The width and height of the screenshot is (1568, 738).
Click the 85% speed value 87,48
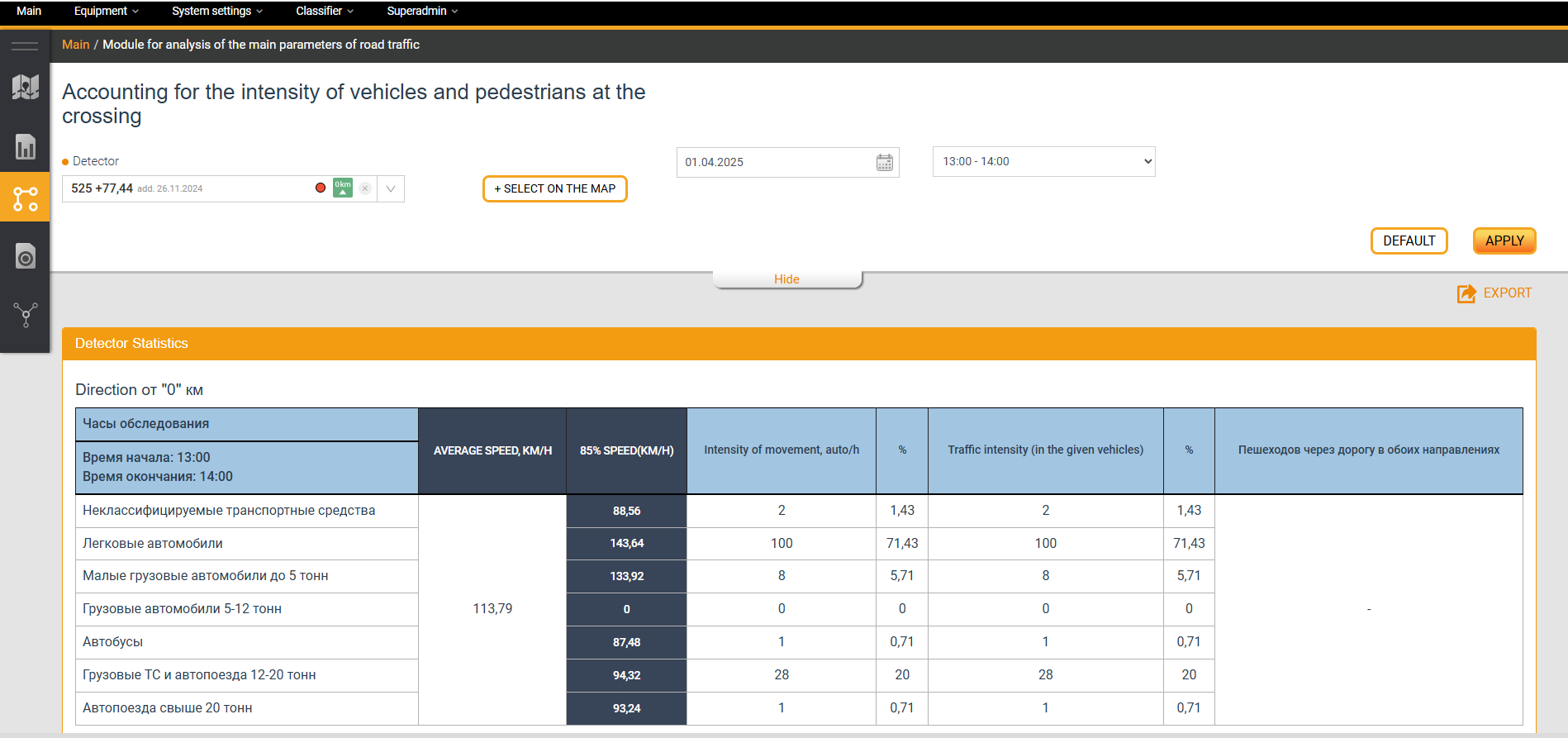[x=627, y=643]
